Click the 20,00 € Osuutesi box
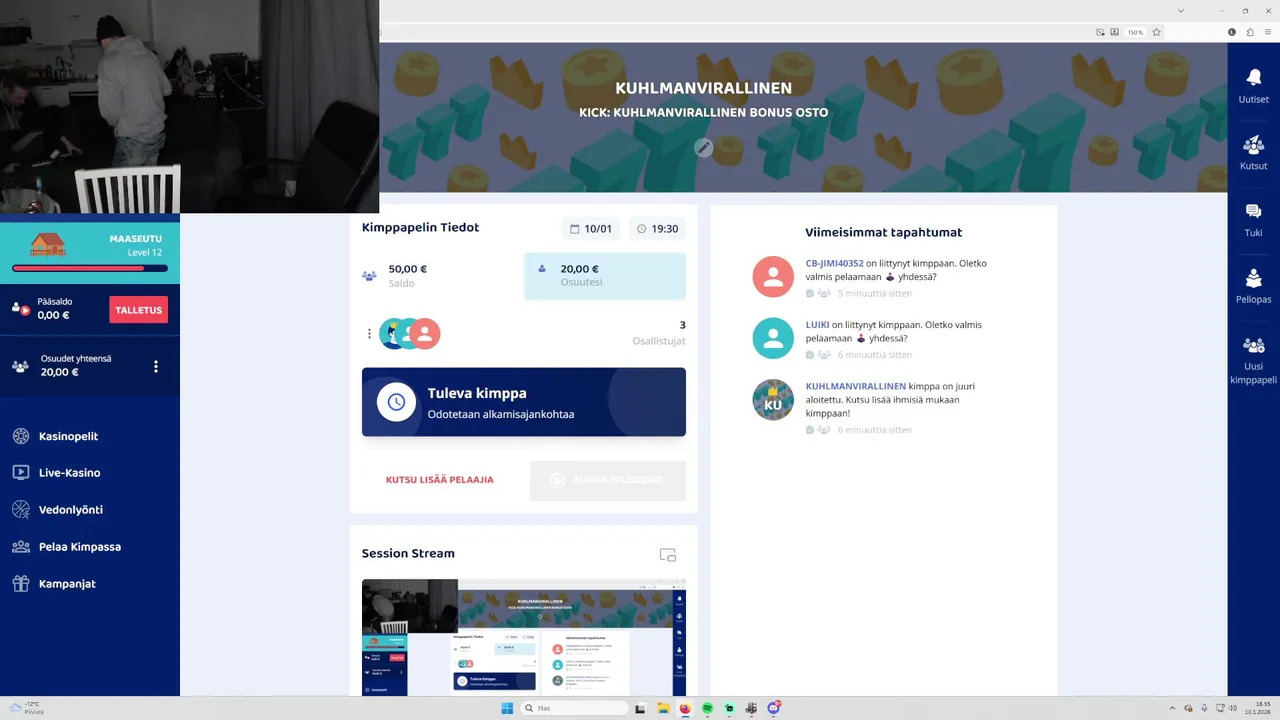1280x720 pixels. click(605, 276)
